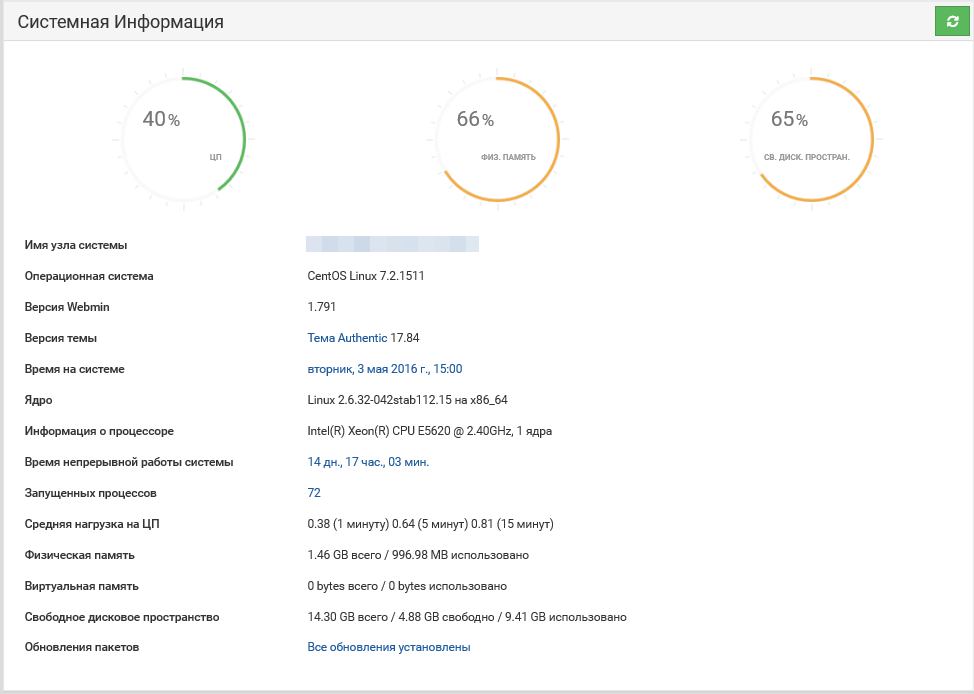The height and width of the screenshot is (694, 974).
Task: Click the Системная Информация panel heading
Action: [121, 21]
